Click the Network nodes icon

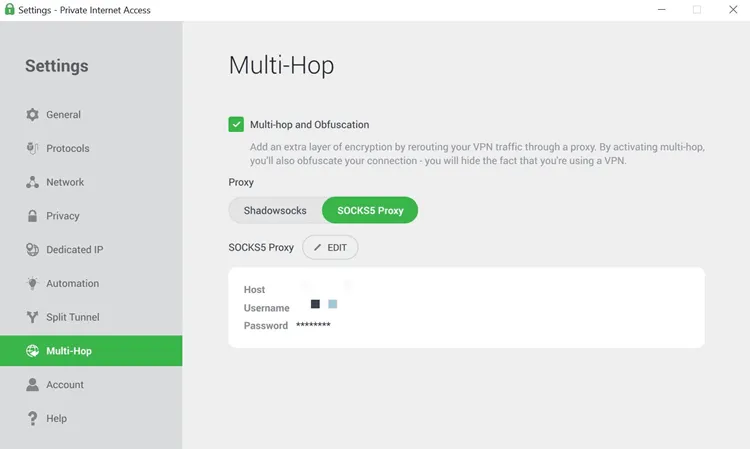[x=32, y=183]
